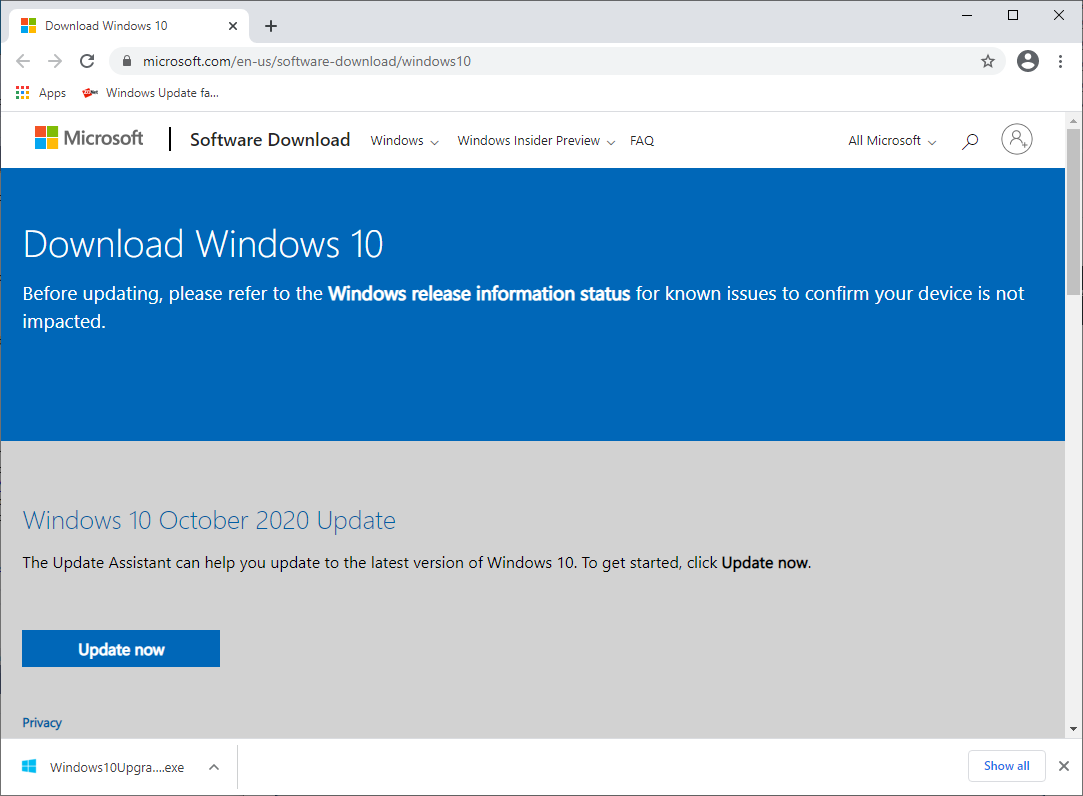Click the Microsoft logo
This screenshot has height=796, width=1083.
coord(89,138)
